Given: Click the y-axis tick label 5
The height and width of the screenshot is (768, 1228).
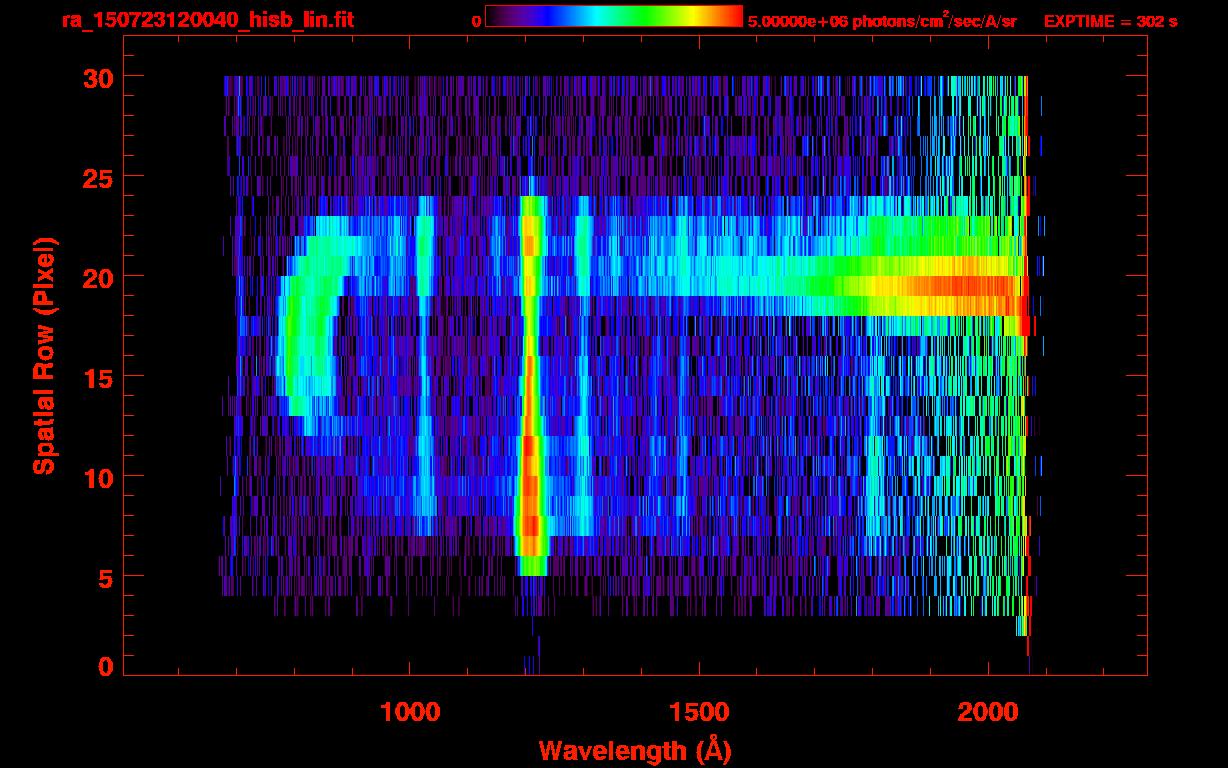Looking at the screenshot, I should [x=106, y=577].
